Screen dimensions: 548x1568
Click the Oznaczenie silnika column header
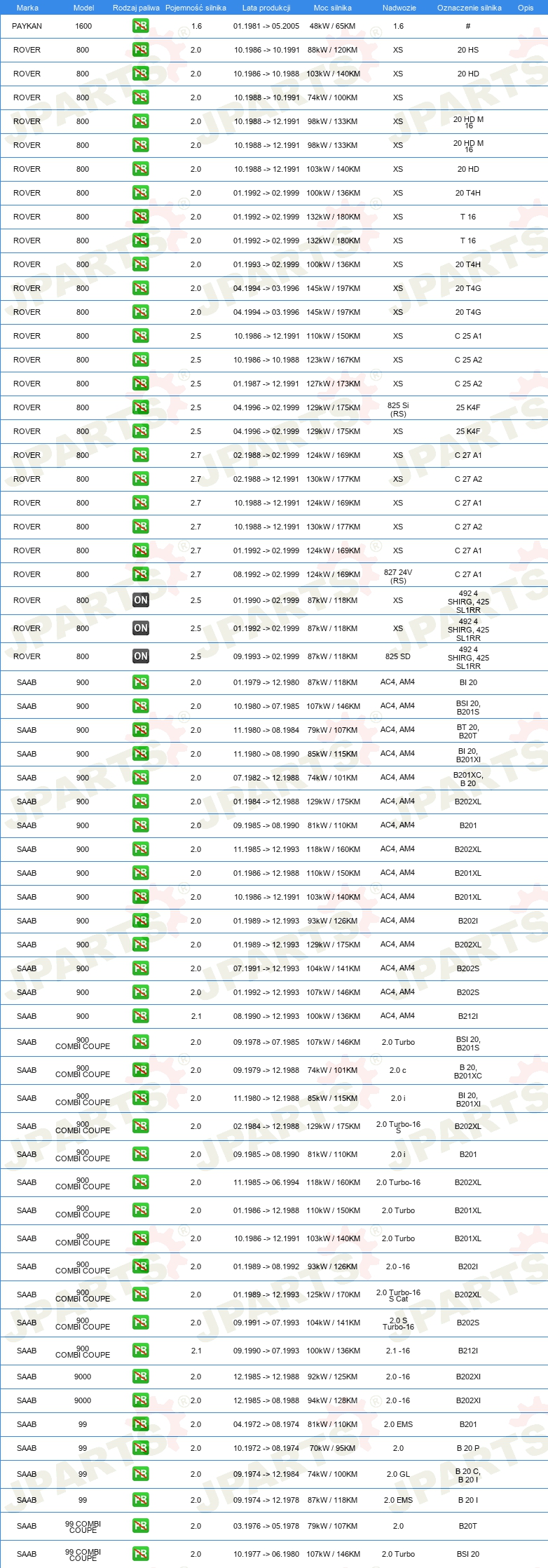469,8
